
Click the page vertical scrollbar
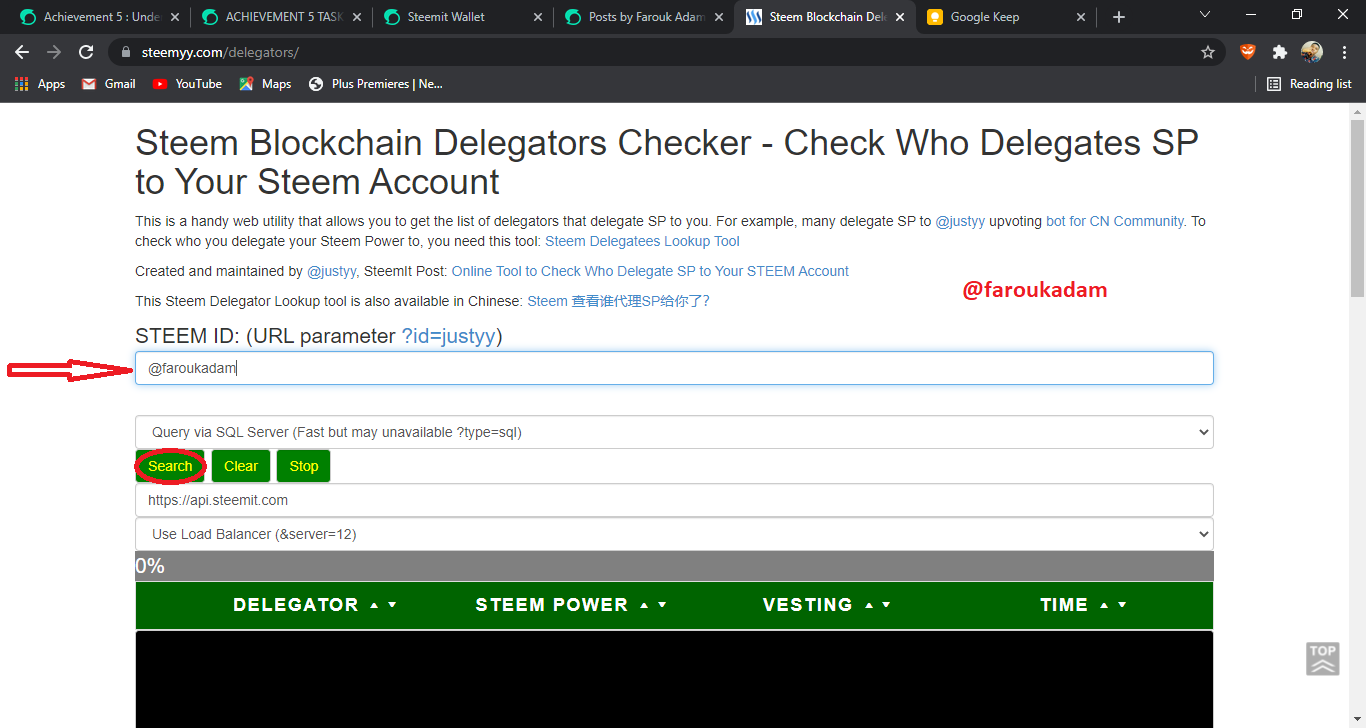coord(1357,209)
